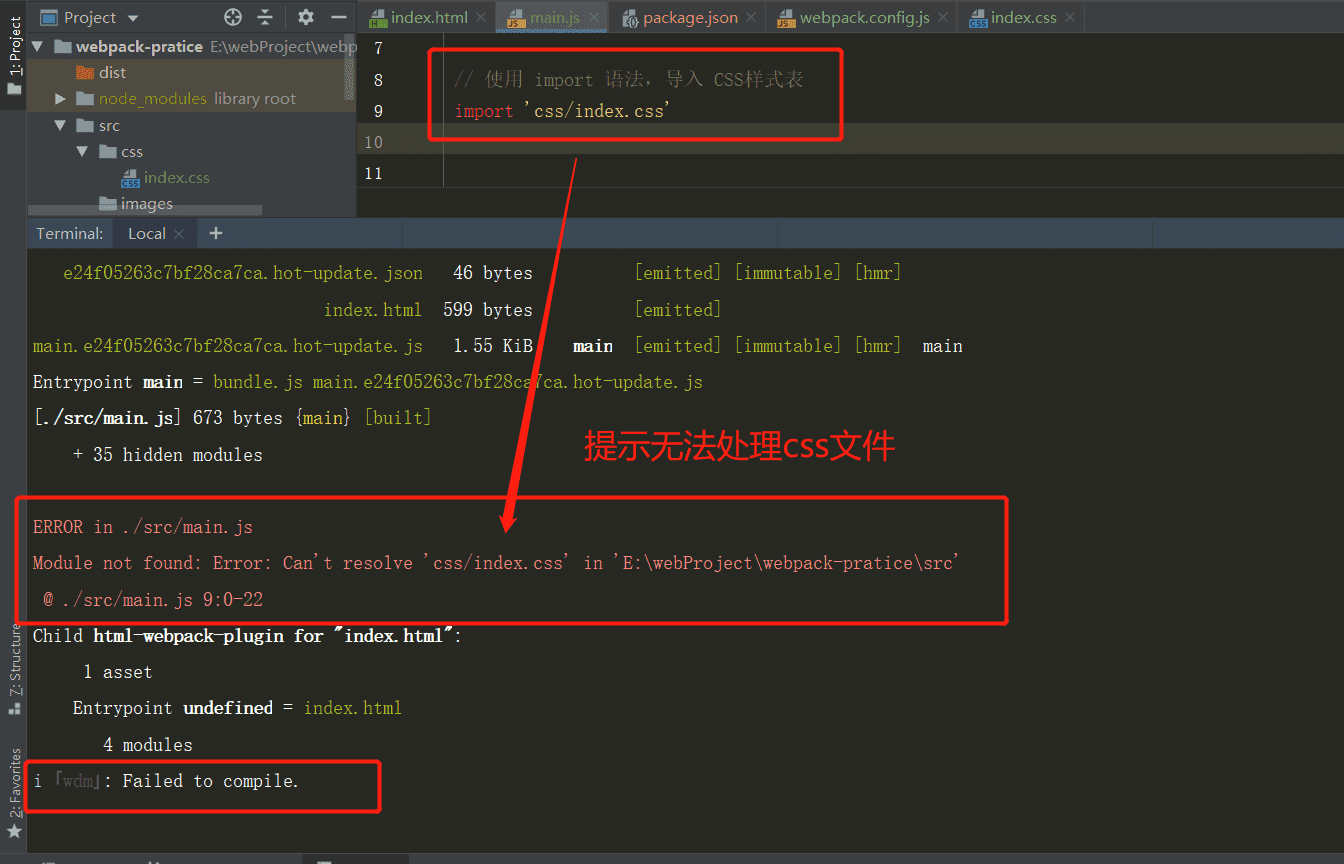Click the JS icon on webpack.config.js tab

click(786, 18)
